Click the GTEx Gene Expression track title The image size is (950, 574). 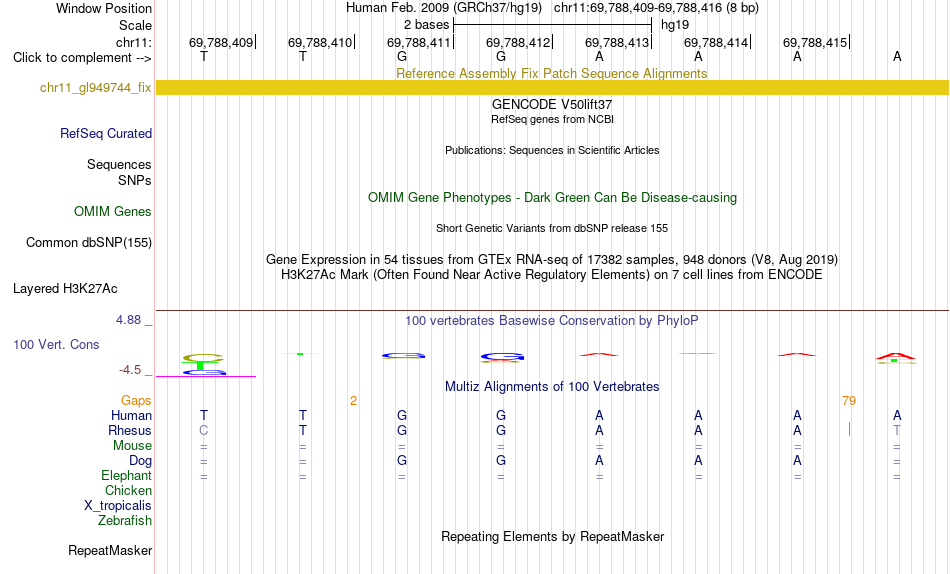point(552,259)
